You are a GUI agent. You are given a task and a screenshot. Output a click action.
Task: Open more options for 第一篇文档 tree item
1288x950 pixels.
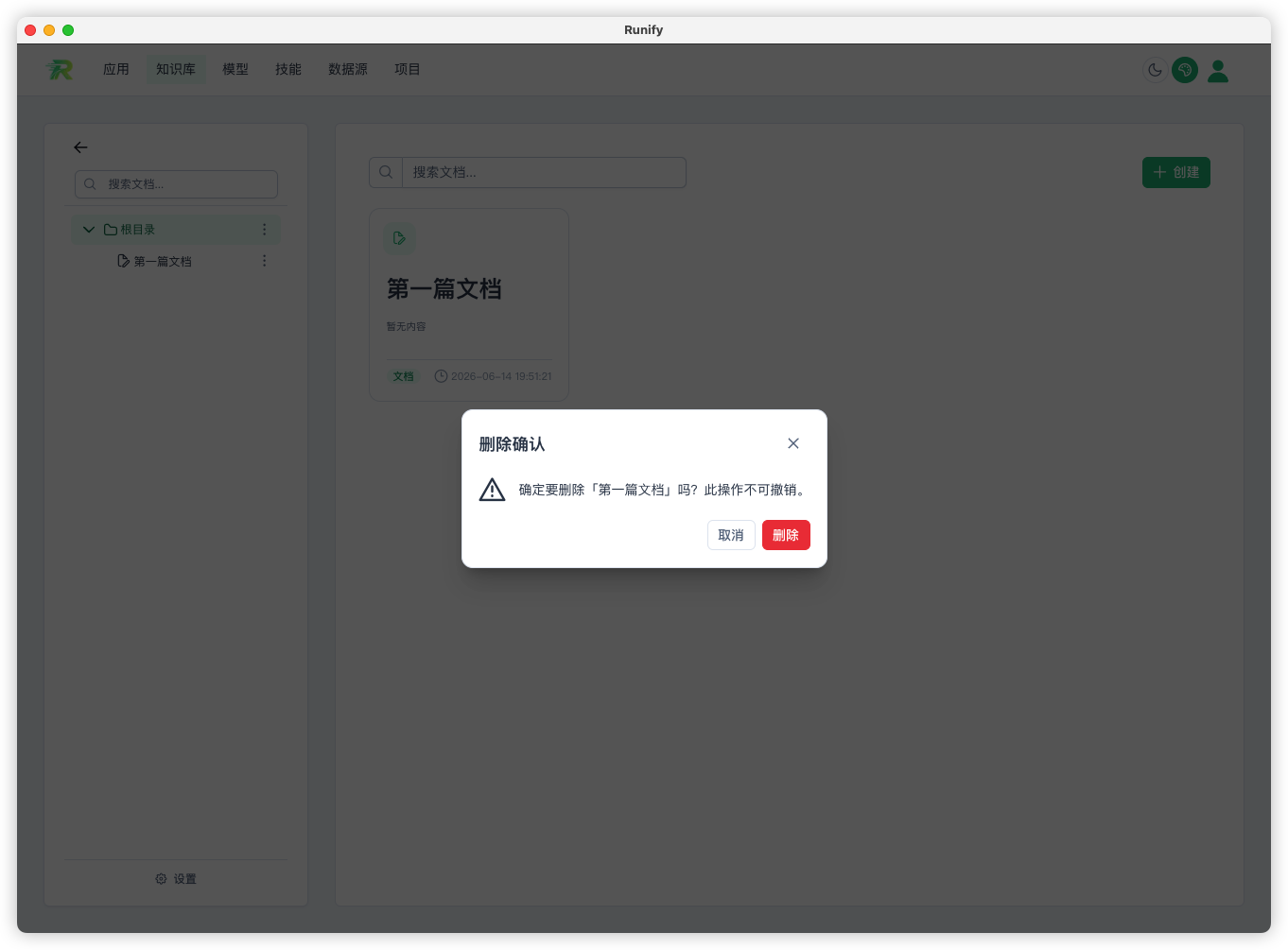265,261
